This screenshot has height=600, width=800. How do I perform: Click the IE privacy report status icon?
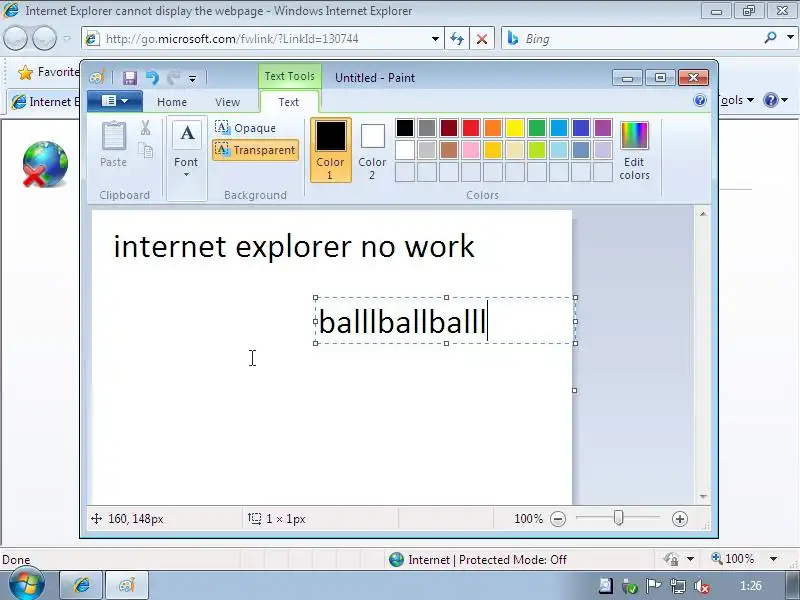pos(671,559)
